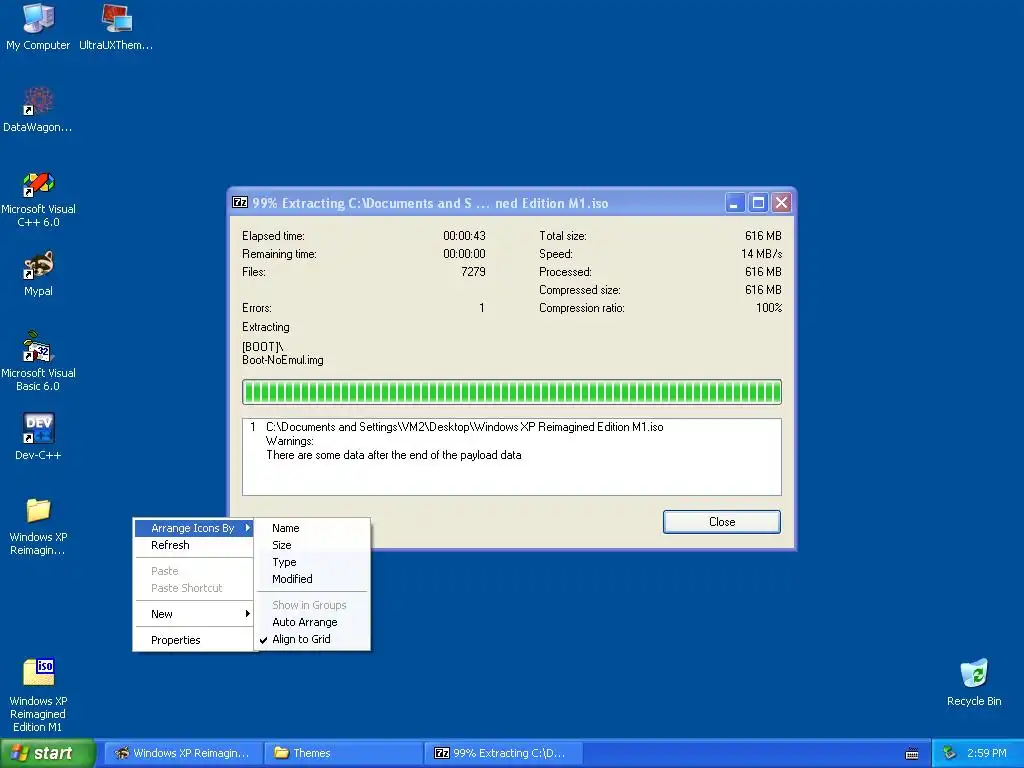Click the Compression ratio value 100%

[769, 308]
